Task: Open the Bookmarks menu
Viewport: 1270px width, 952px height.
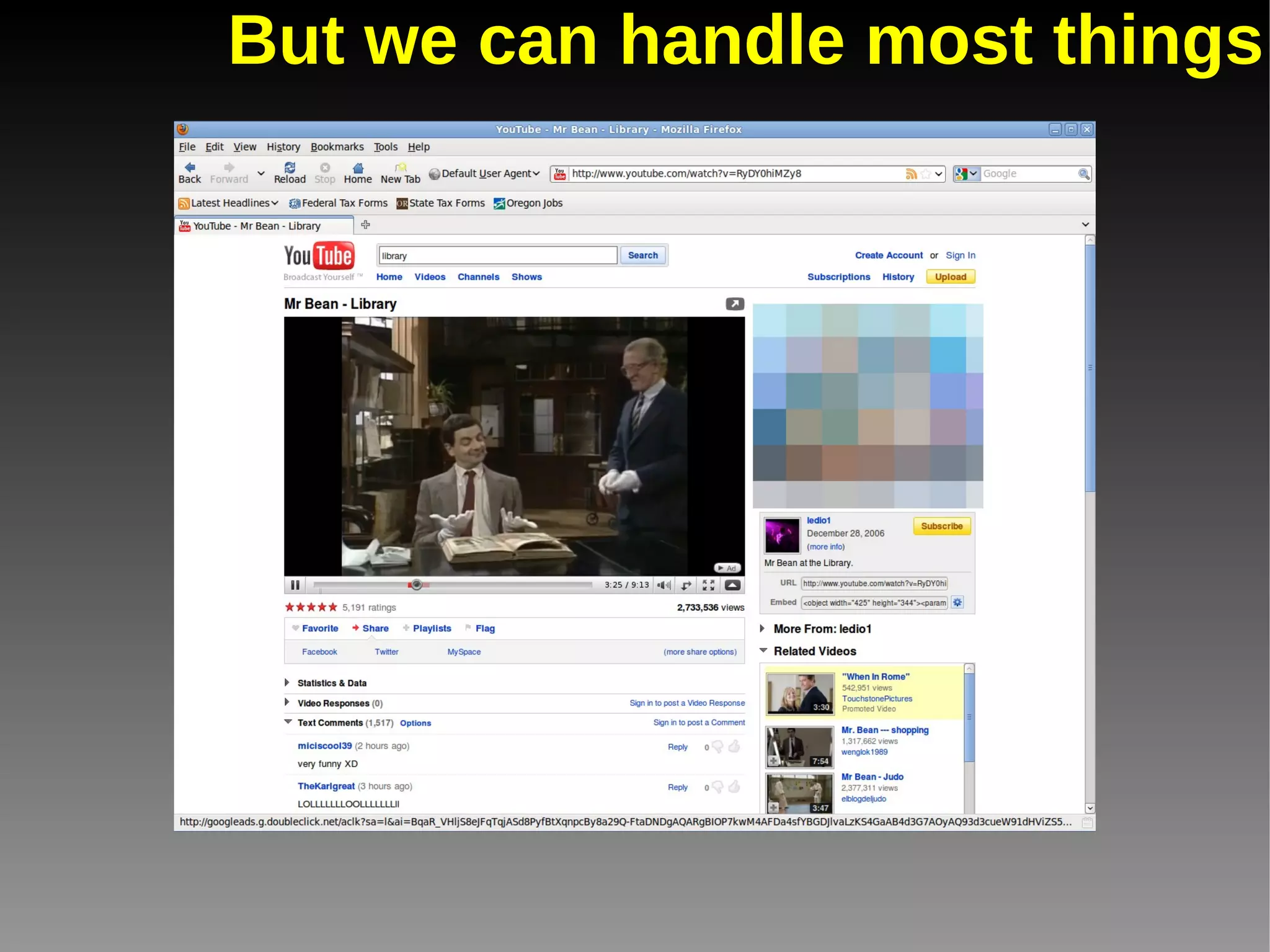Action: tap(337, 147)
